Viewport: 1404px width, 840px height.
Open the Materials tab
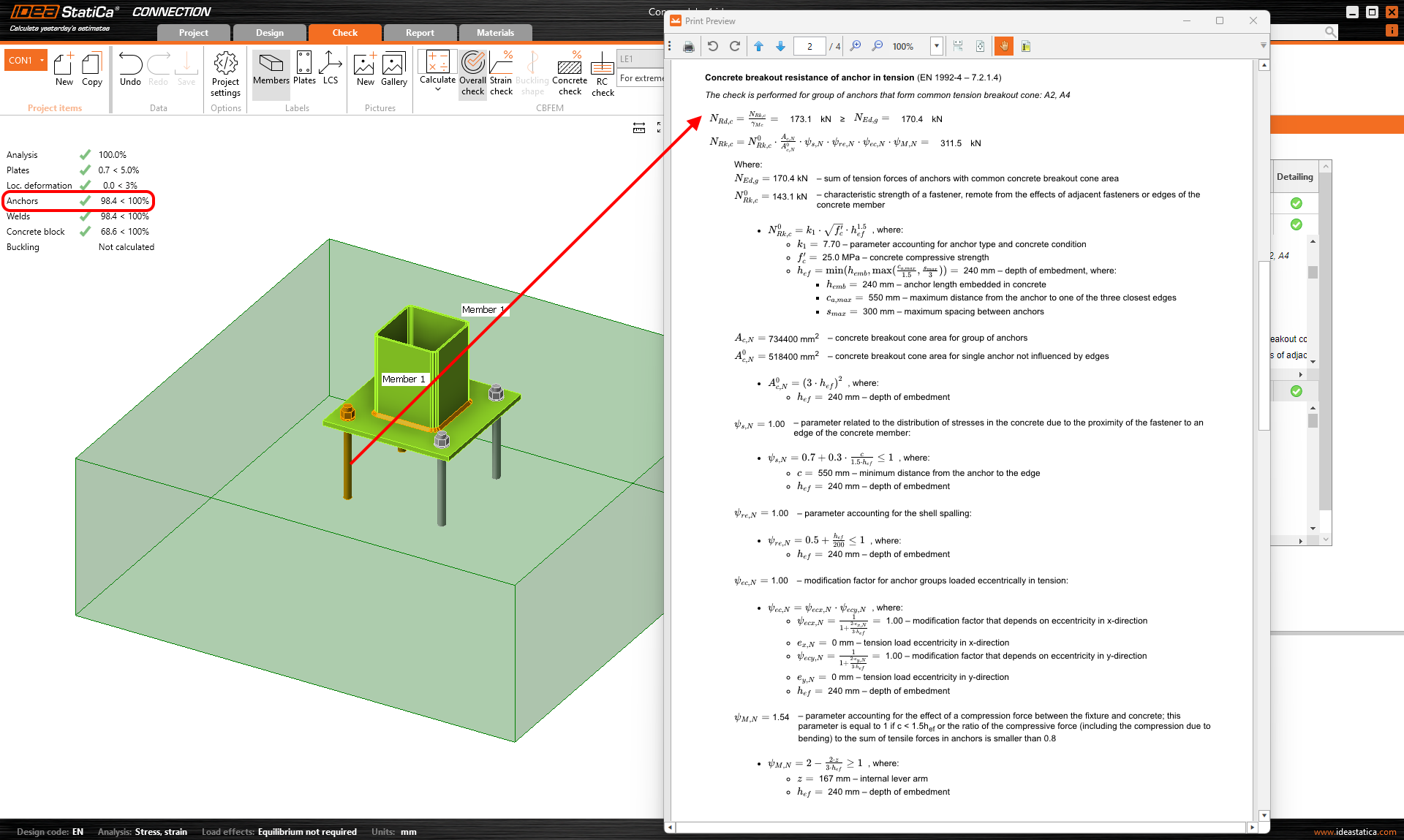(x=495, y=32)
